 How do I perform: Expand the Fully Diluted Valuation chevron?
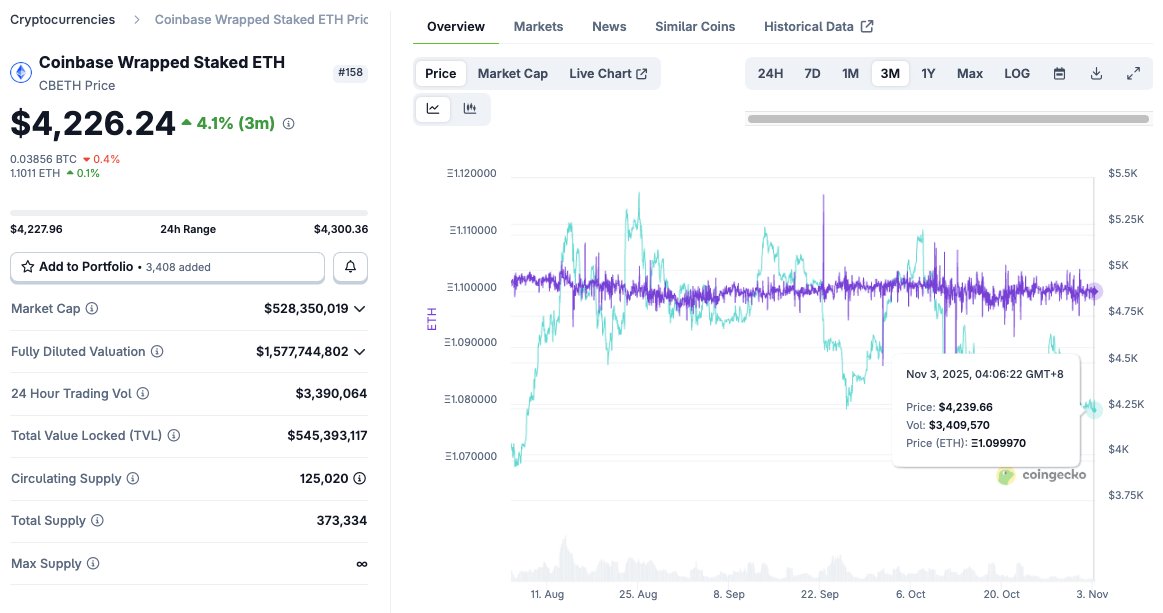pos(360,352)
